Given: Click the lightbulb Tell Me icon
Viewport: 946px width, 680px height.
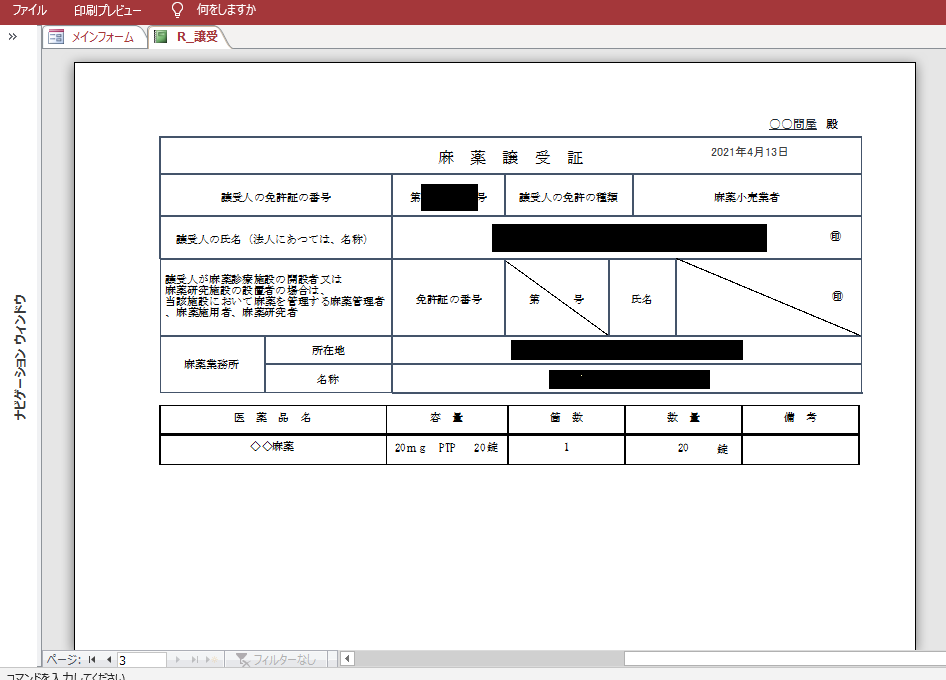Looking at the screenshot, I should (177, 11).
